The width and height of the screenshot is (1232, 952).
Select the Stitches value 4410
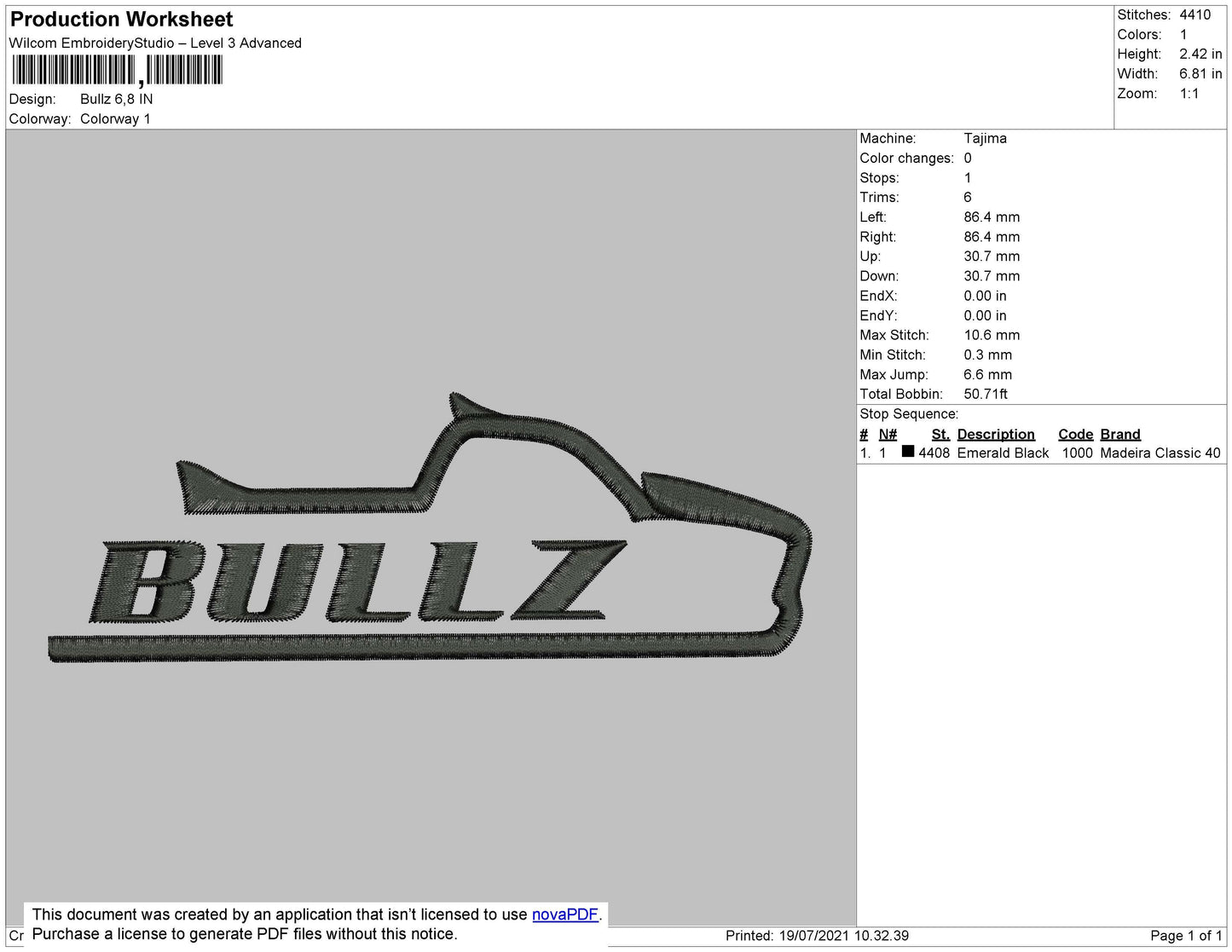pyautogui.click(x=1194, y=14)
